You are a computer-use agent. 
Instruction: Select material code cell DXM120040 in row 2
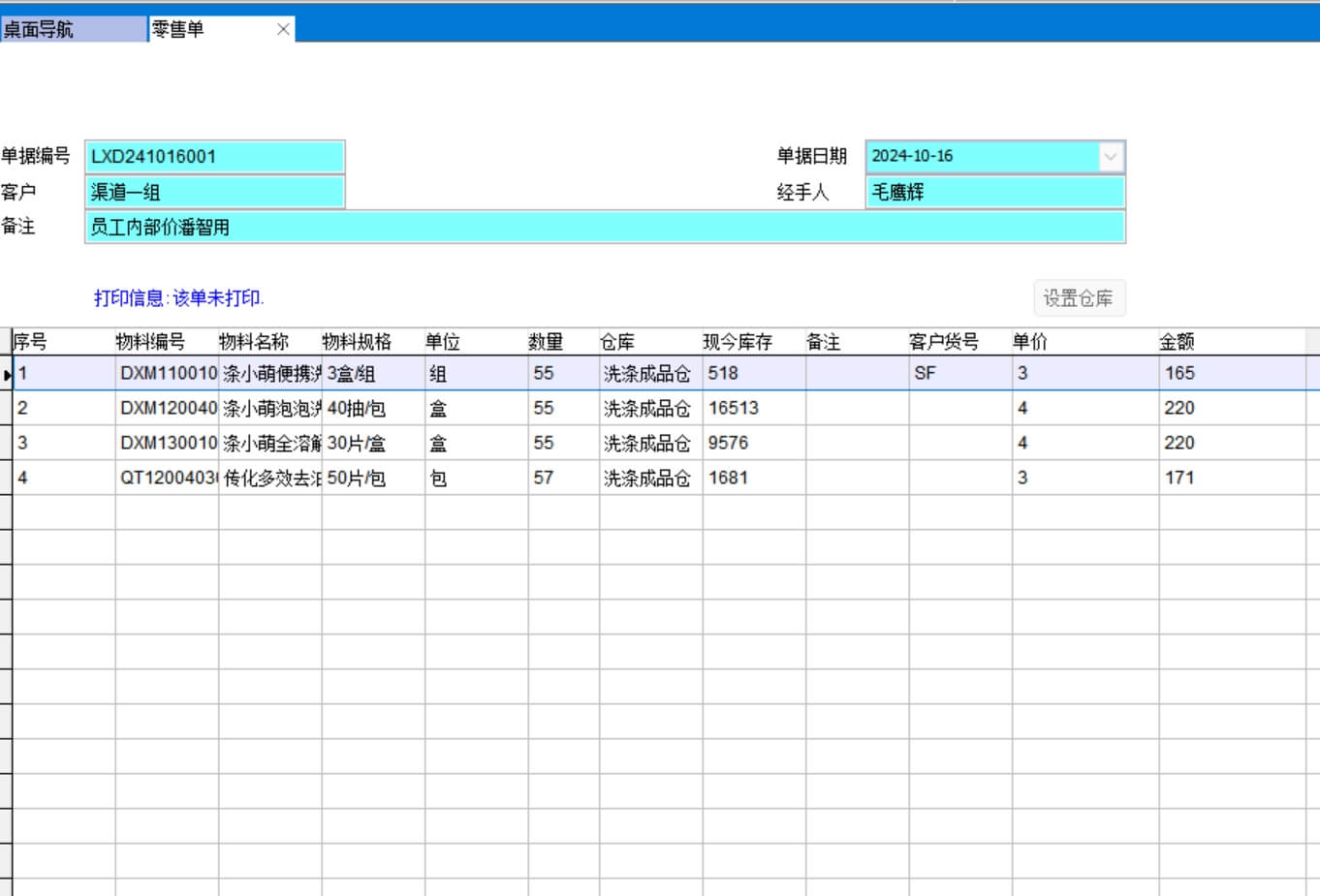tap(168, 409)
